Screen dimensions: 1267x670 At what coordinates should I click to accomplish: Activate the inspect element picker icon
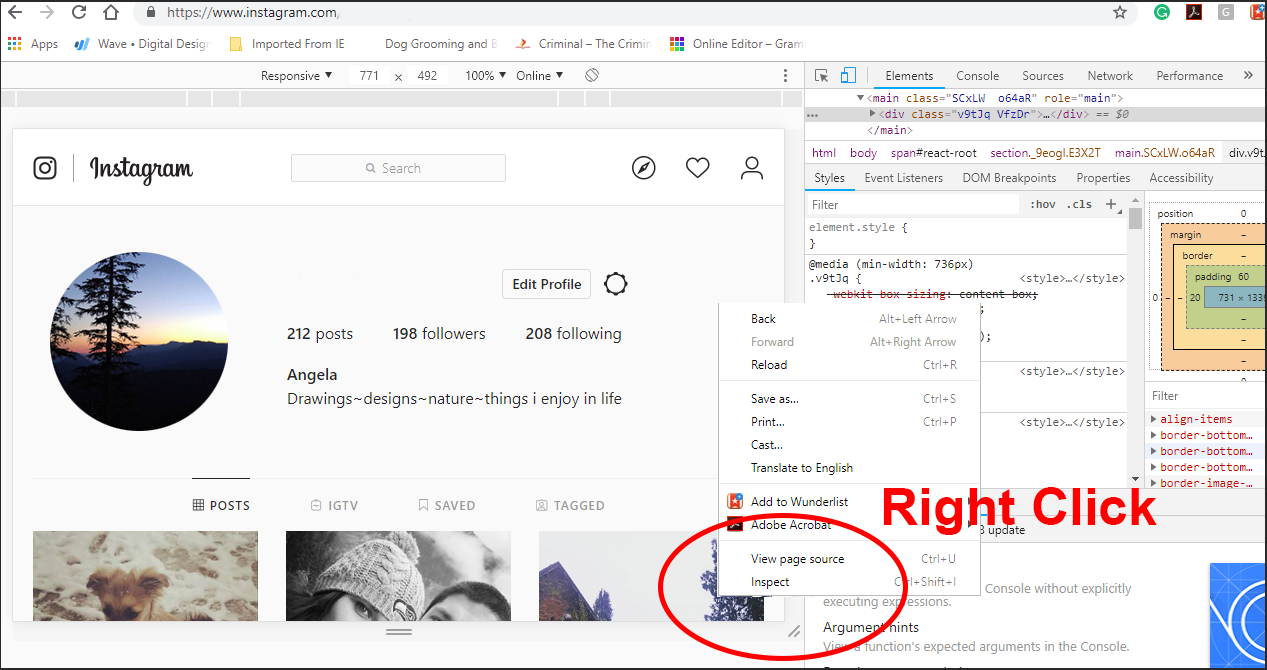(821, 76)
